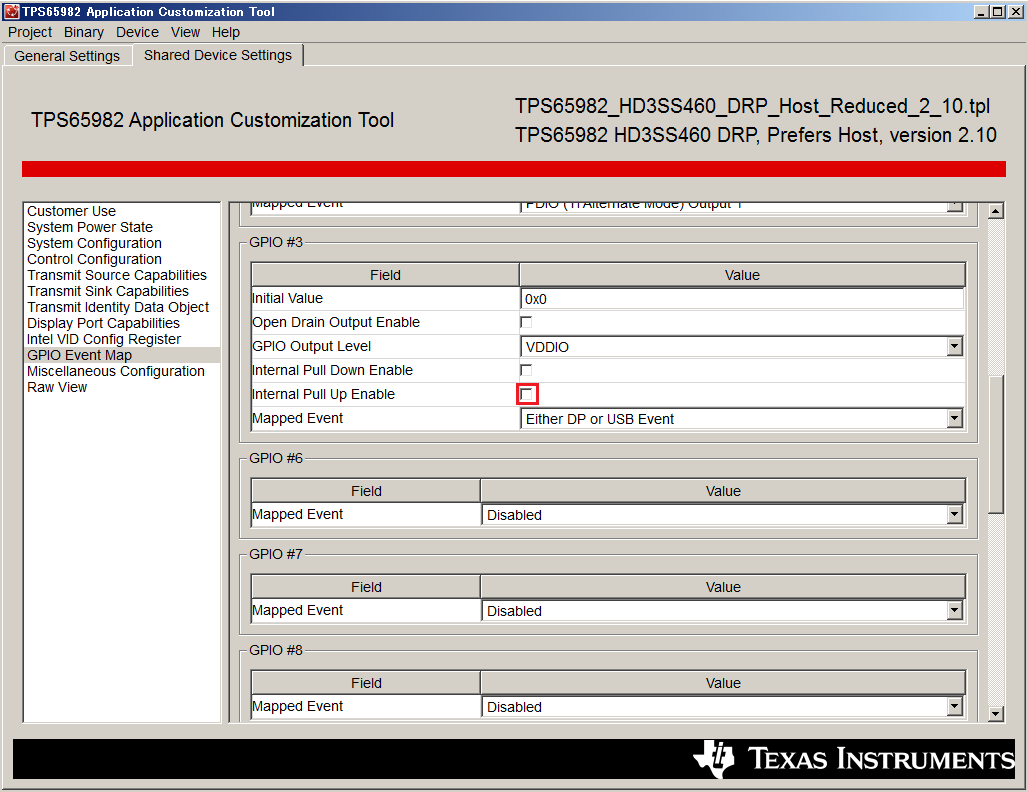The height and width of the screenshot is (792, 1028).
Task: Click GPIO #7 Value column header
Action: click(723, 587)
